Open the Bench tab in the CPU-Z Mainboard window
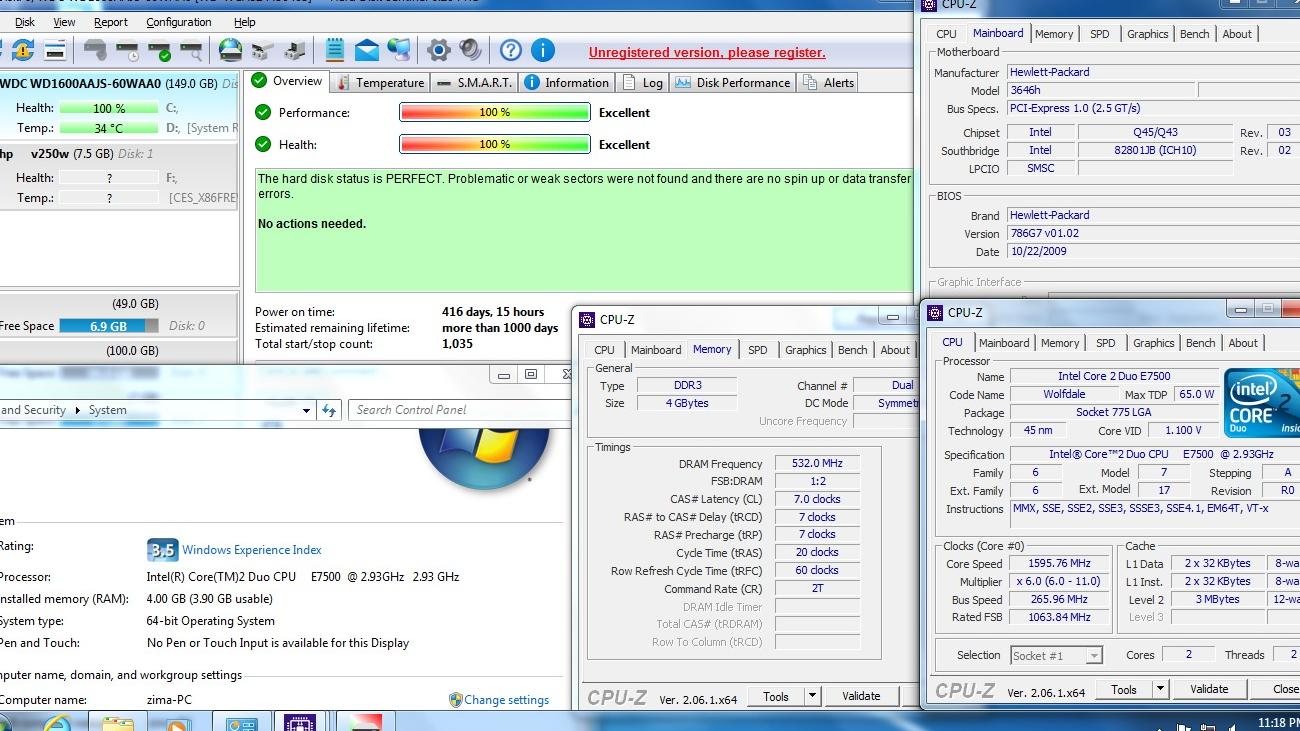 point(1195,34)
